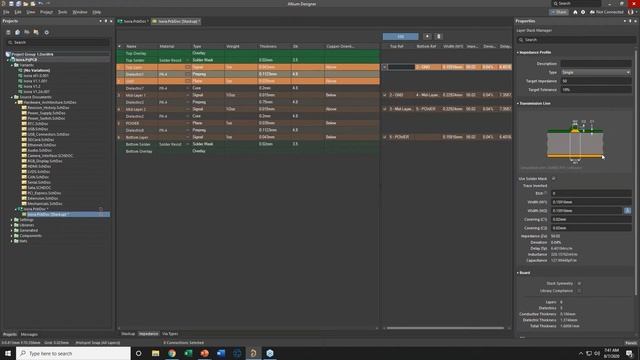Click the Target Impedance input field
This screenshot has height=360, width=640.
(596, 81)
